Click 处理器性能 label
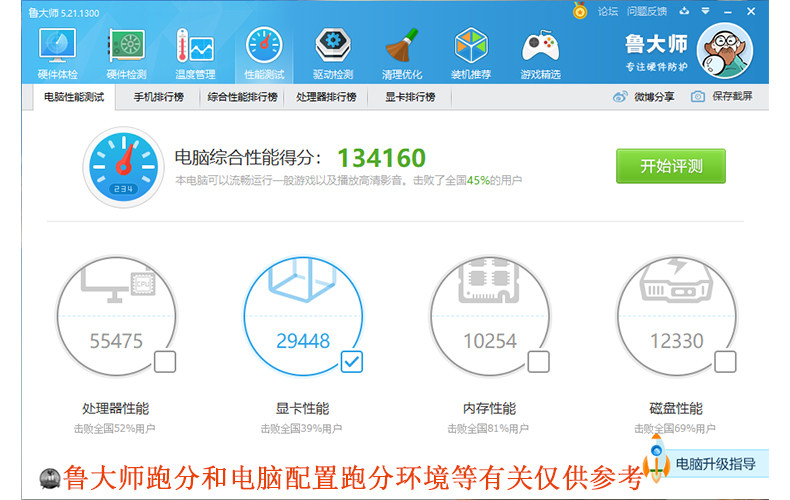The height and width of the screenshot is (500, 790). (x=116, y=408)
